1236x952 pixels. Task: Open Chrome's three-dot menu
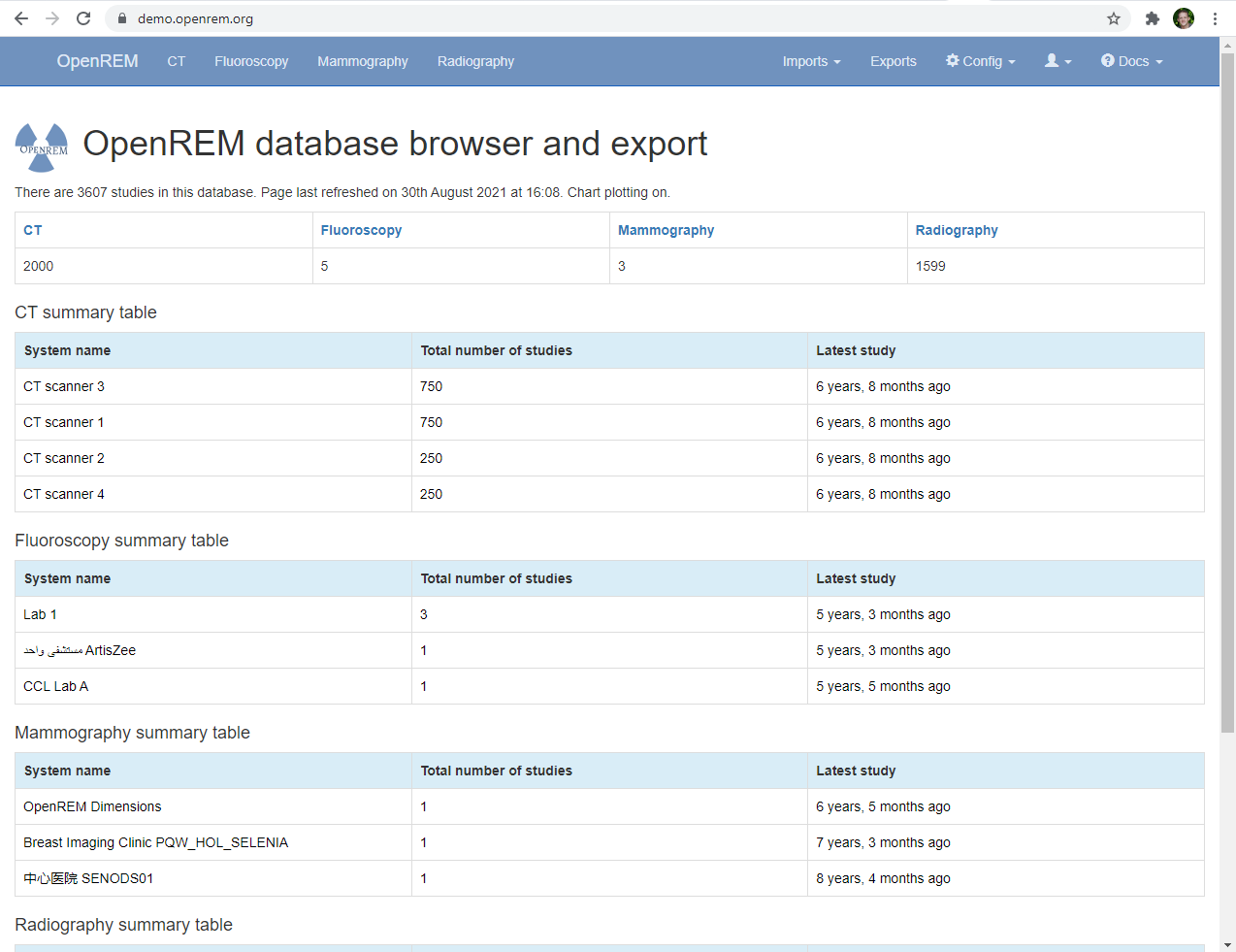pos(1215,18)
